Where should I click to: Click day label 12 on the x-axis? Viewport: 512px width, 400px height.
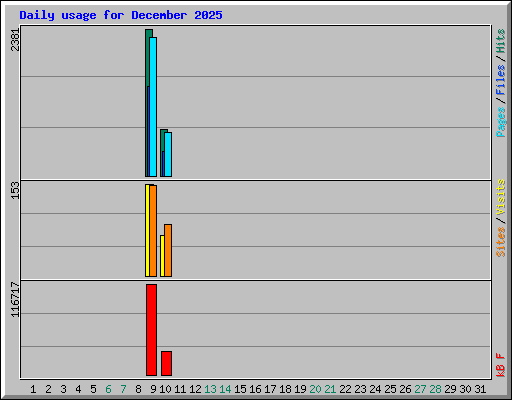pos(195,389)
